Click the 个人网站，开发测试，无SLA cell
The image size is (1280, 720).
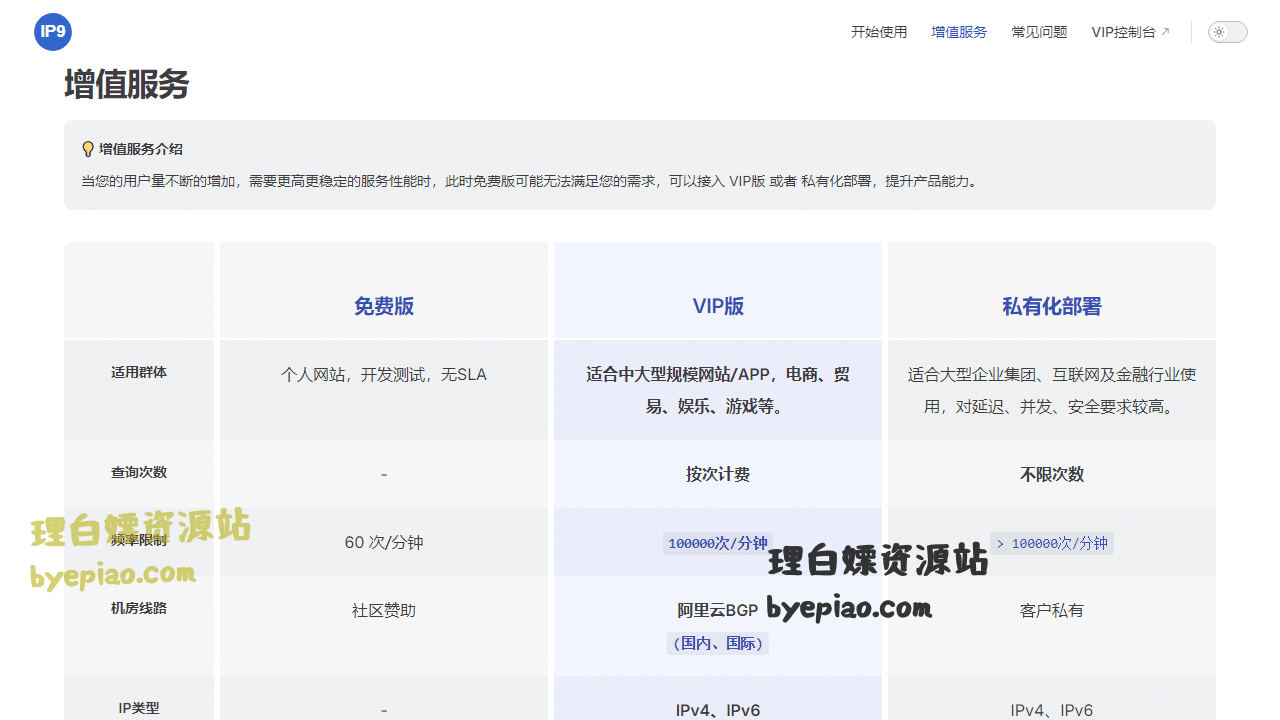coord(384,374)
